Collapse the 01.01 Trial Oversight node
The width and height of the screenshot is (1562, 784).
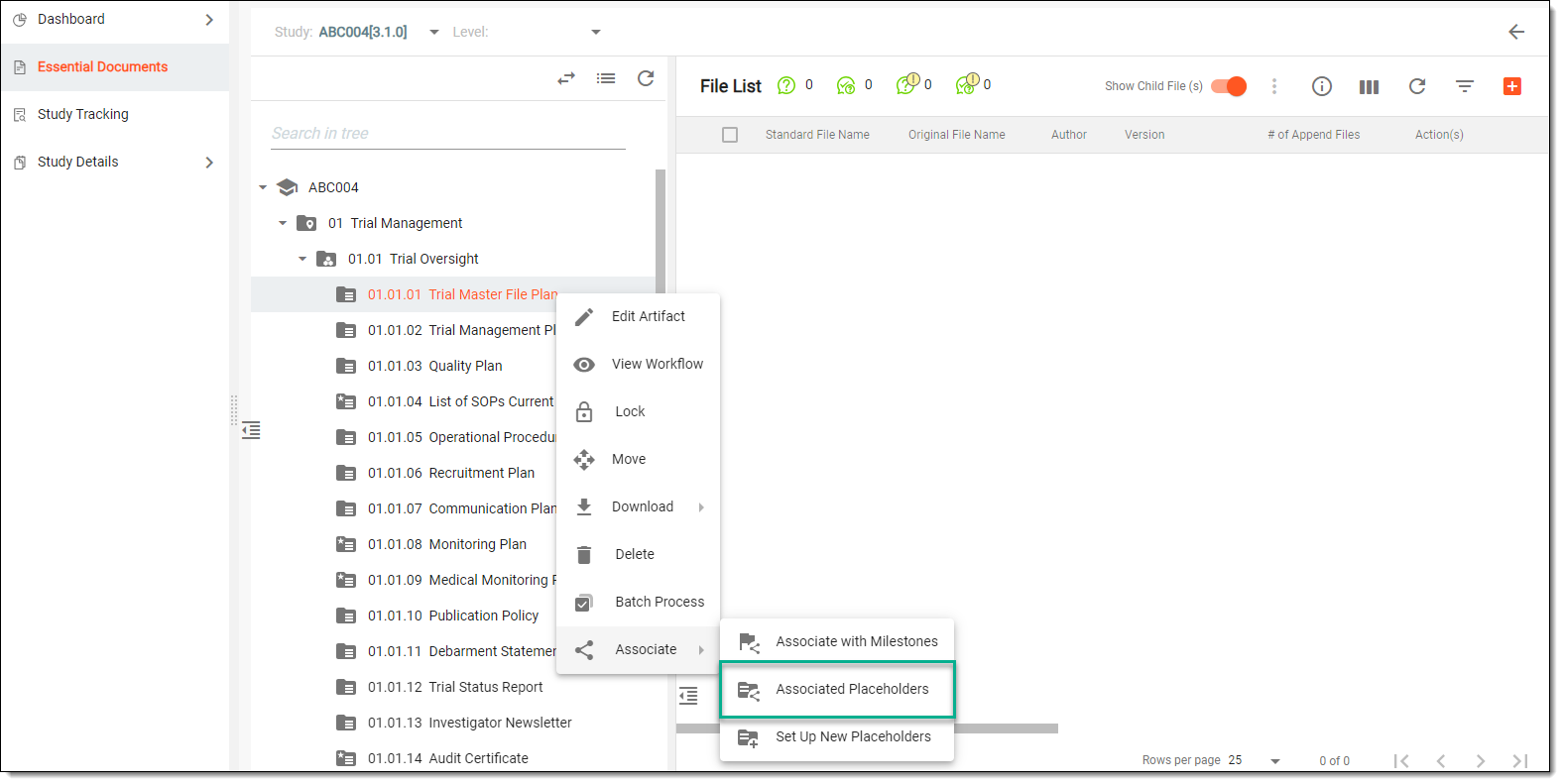(x=302, y=259)
